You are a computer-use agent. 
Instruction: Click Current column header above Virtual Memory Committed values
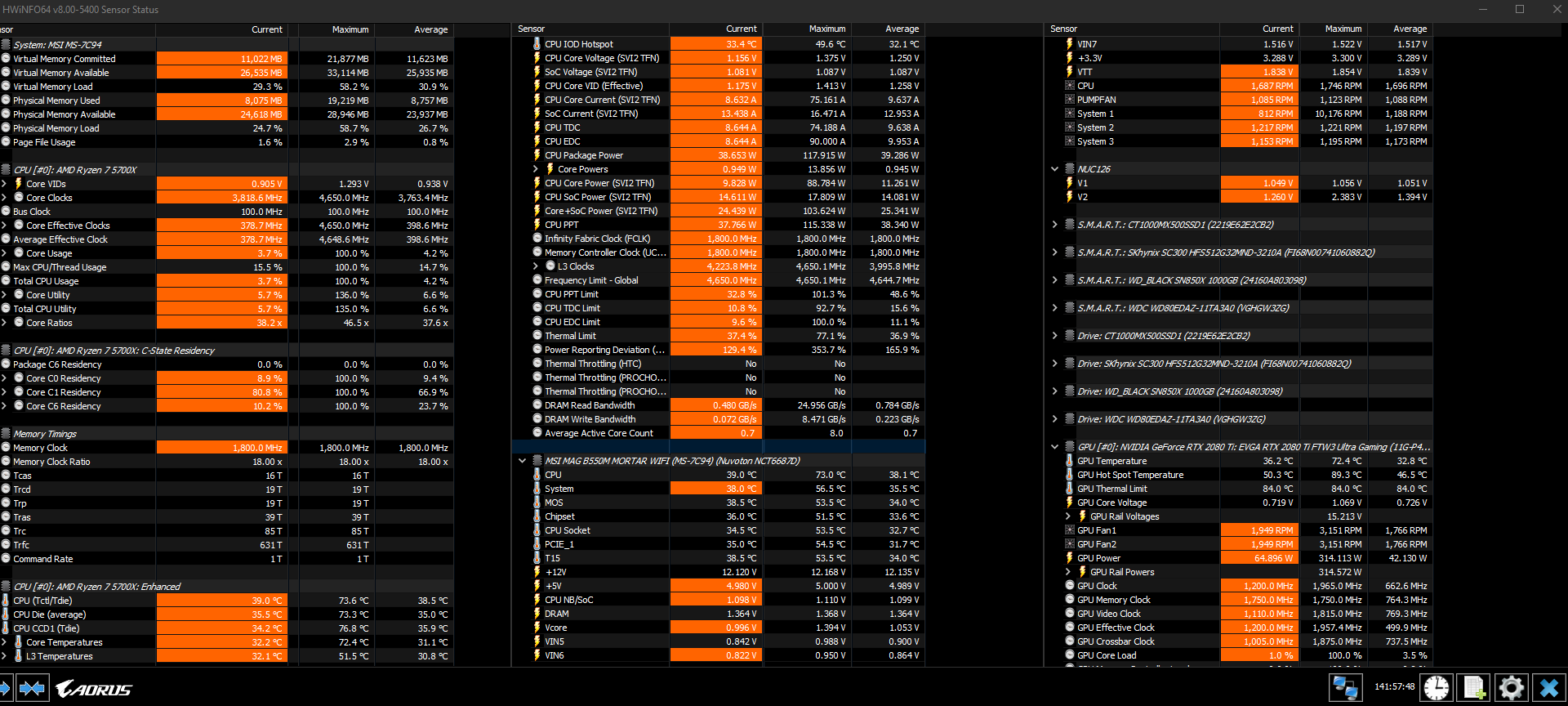[x=220, y=29]
